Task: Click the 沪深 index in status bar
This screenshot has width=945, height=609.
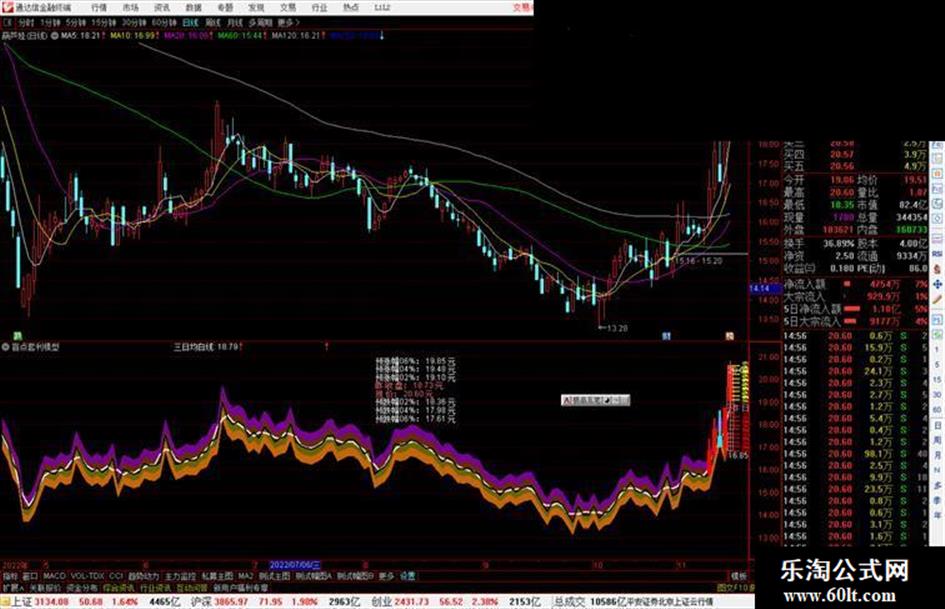Action: [x=201, y=602]
